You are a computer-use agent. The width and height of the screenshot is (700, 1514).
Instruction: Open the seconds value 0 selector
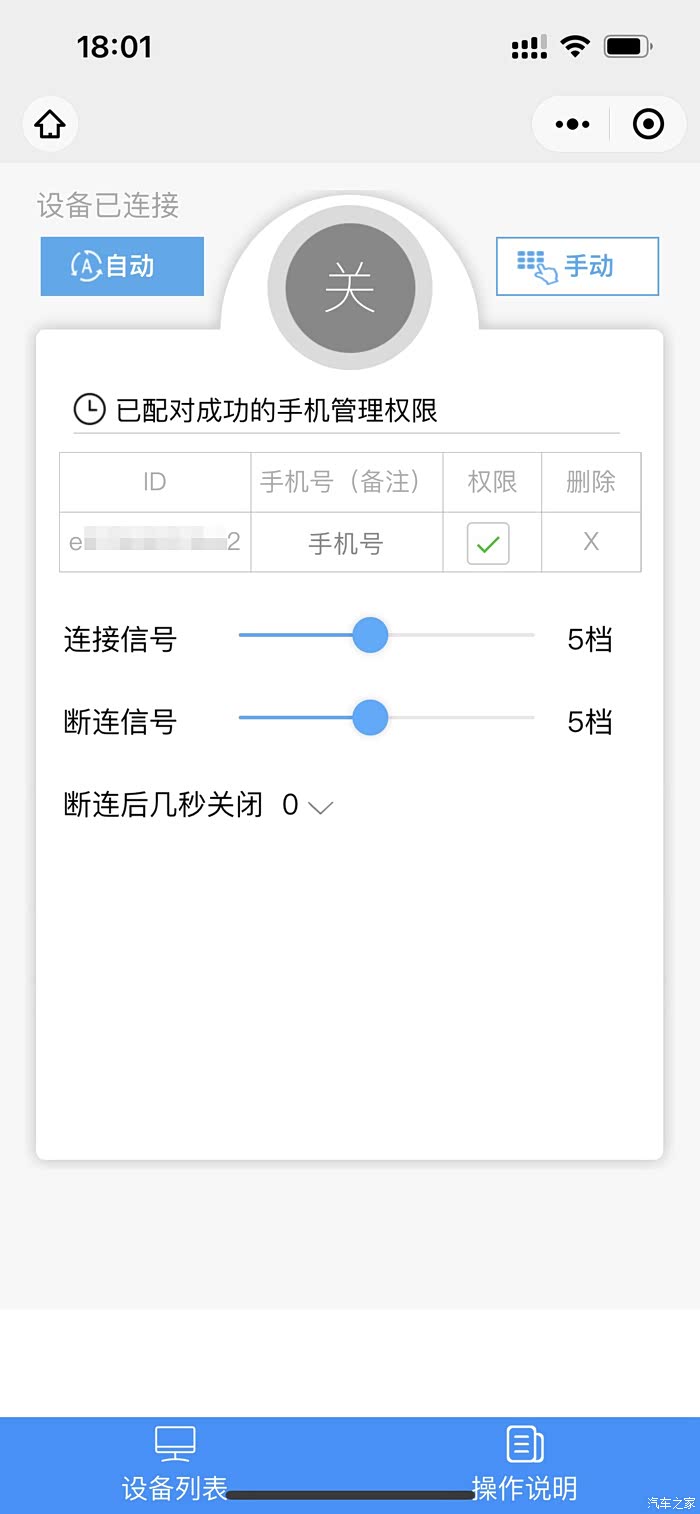coord(290,805)
